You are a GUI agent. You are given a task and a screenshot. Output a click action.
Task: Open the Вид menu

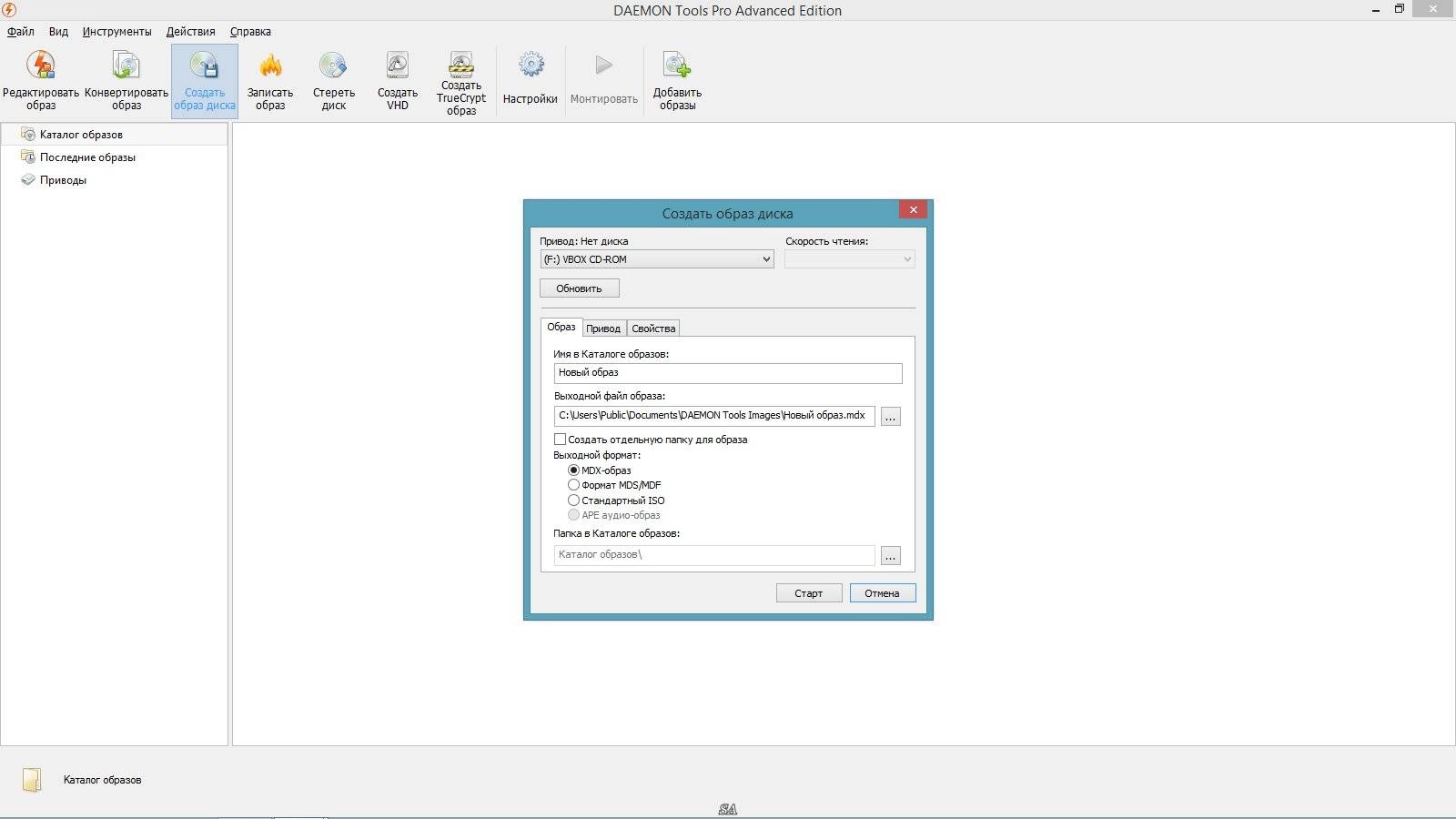point(58,32)
